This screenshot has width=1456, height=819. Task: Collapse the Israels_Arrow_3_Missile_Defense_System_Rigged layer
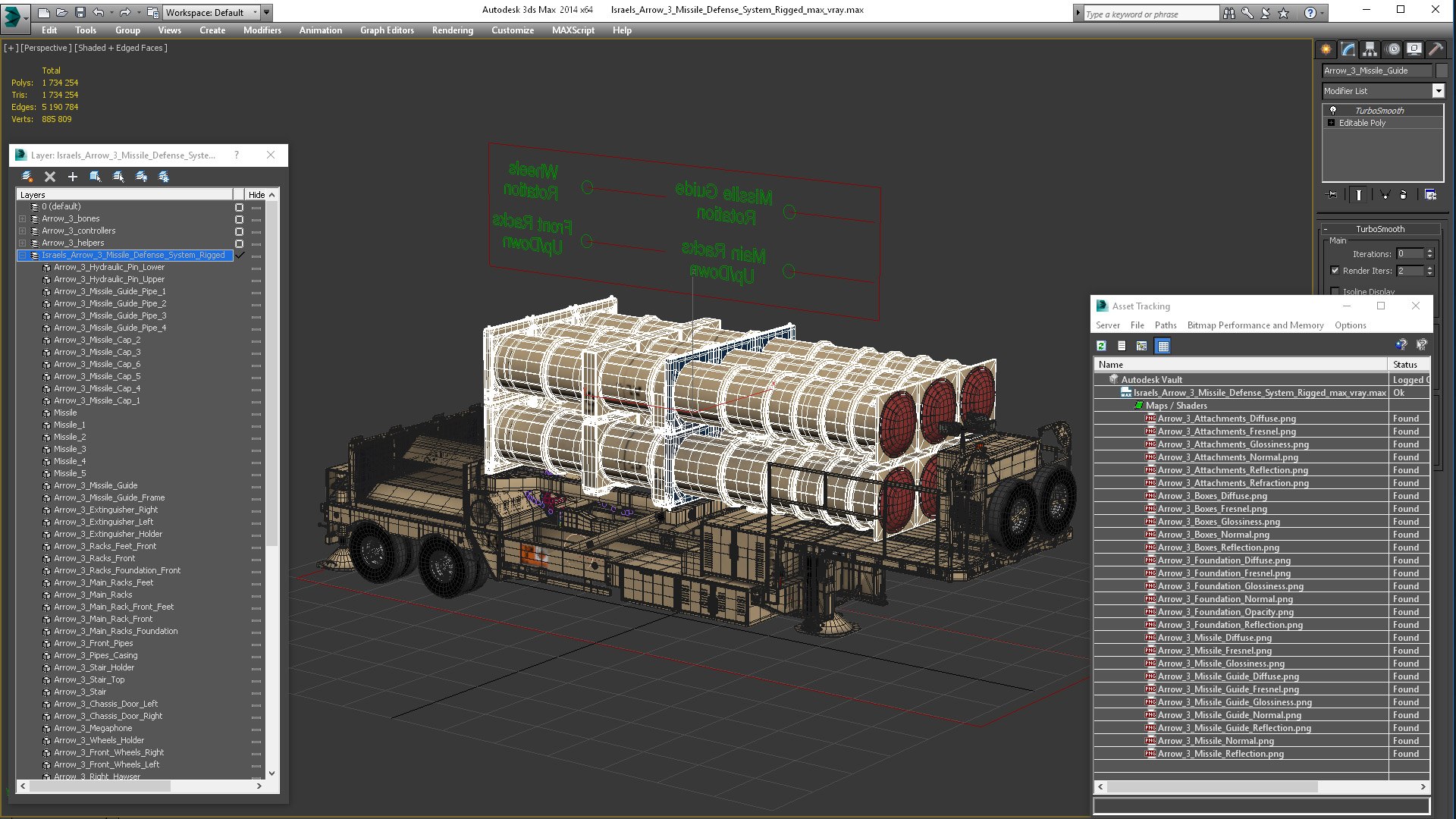(x=22, y=255)
